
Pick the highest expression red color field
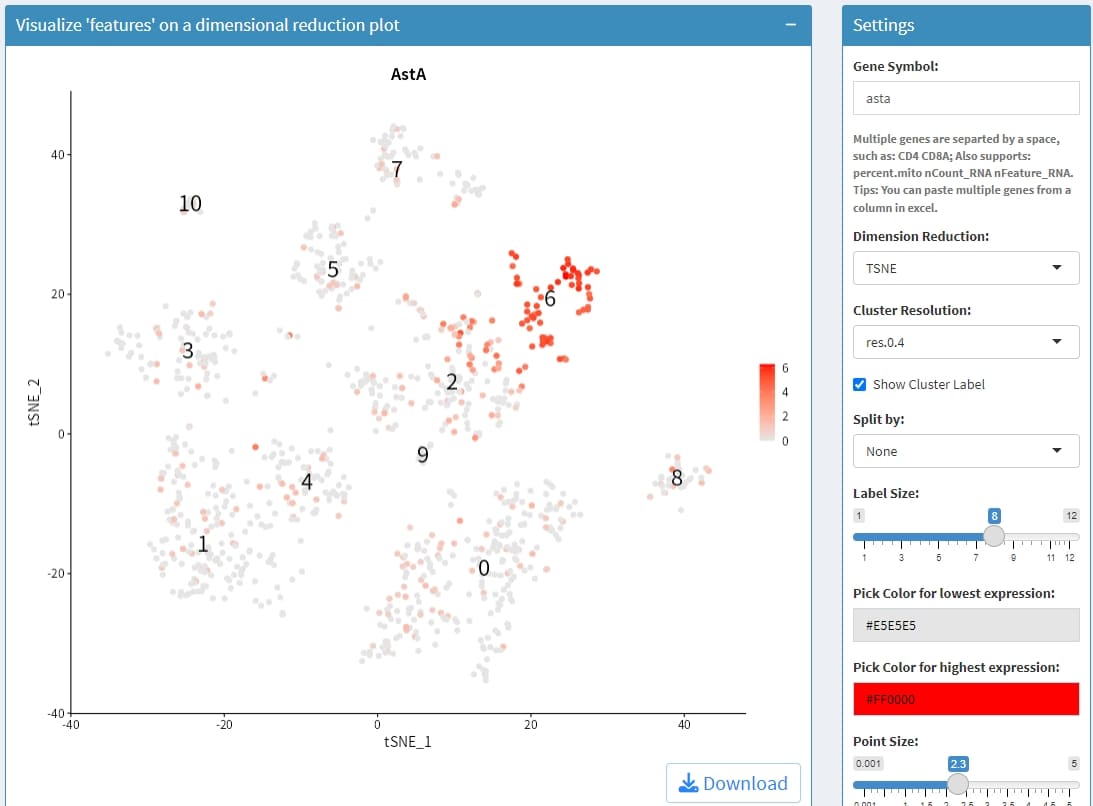[x=965, y=699]
